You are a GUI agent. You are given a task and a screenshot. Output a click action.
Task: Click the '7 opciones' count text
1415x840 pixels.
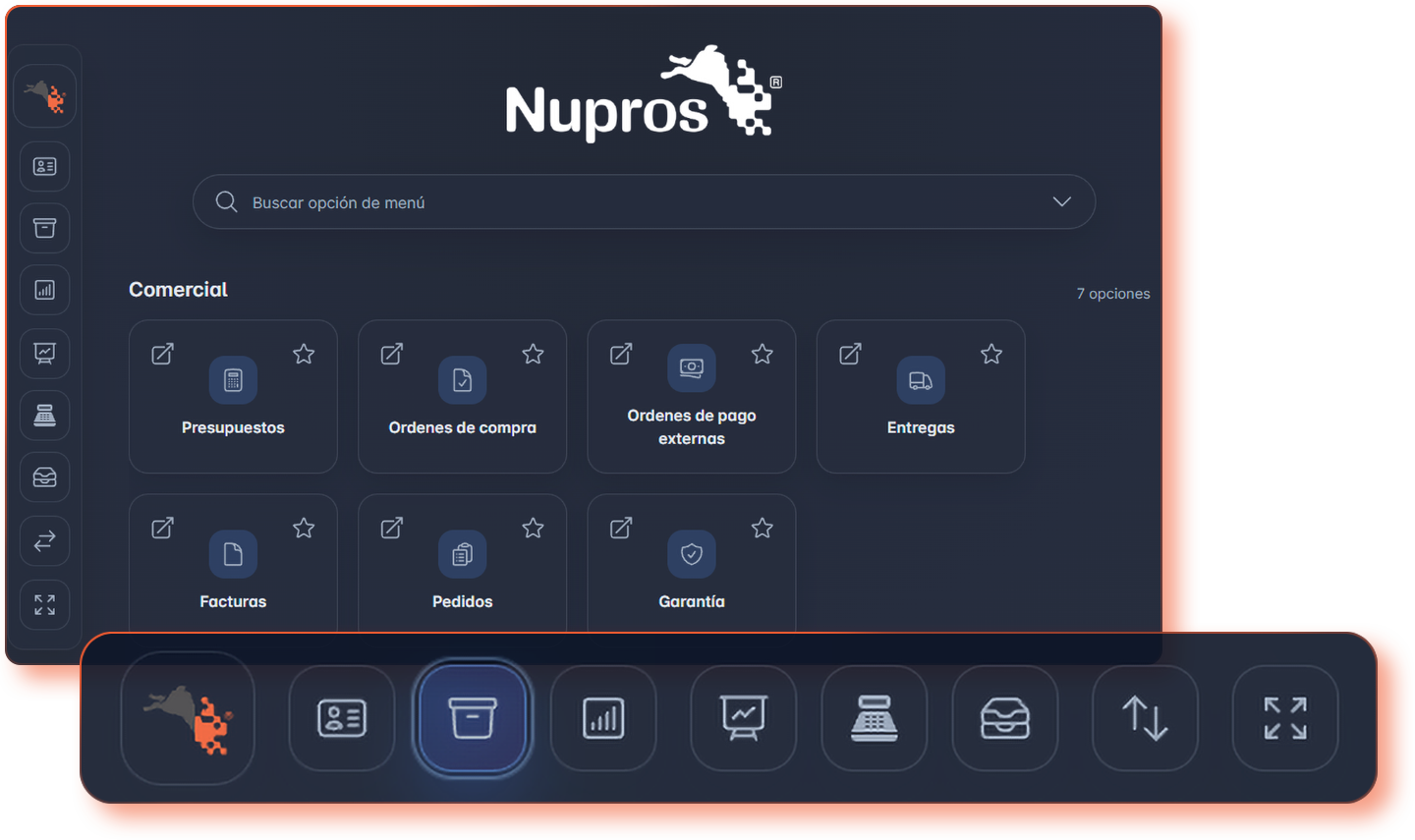coord(1113,294)
